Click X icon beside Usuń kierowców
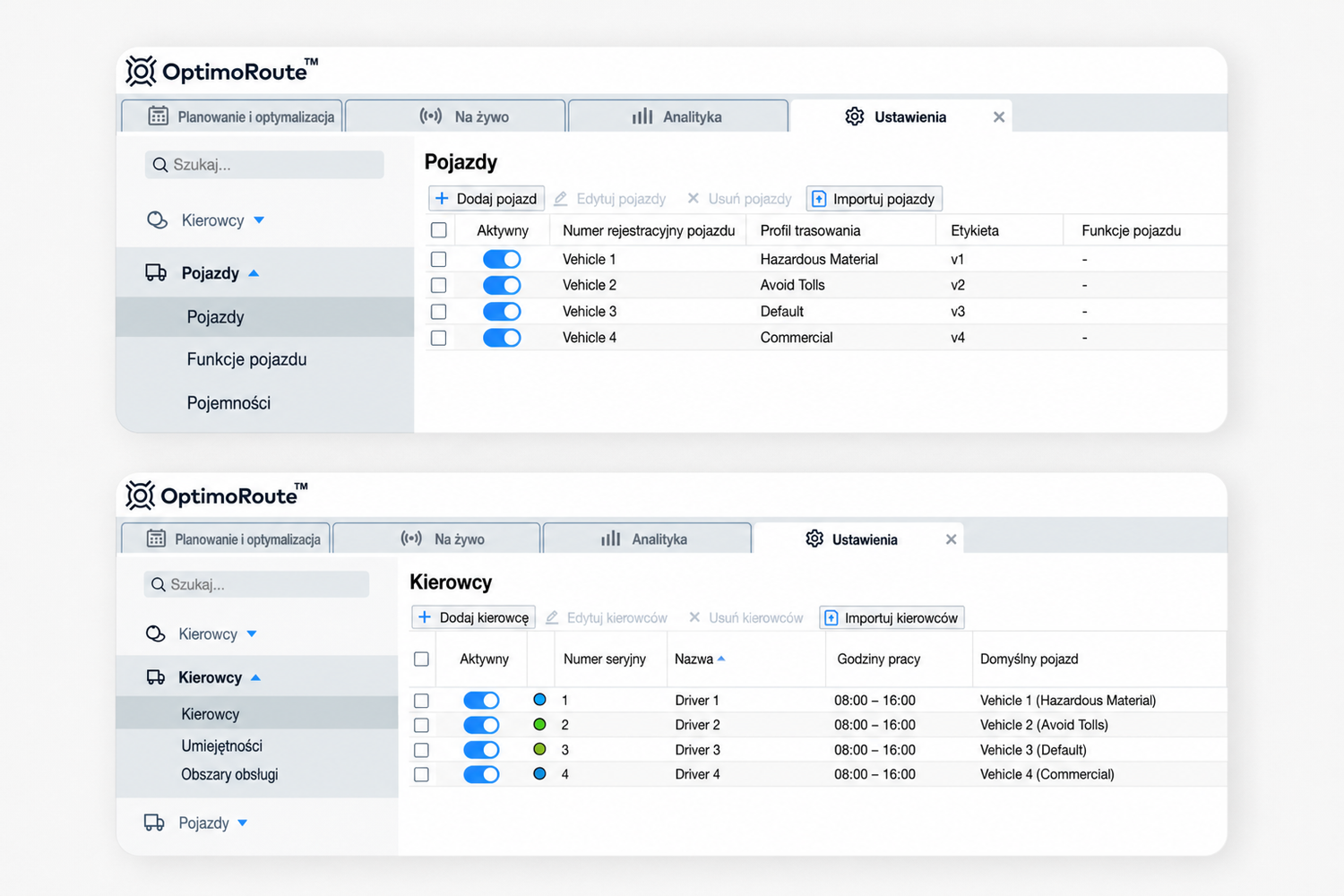Screen dimensions: 1344x896 tap(694, 617)
